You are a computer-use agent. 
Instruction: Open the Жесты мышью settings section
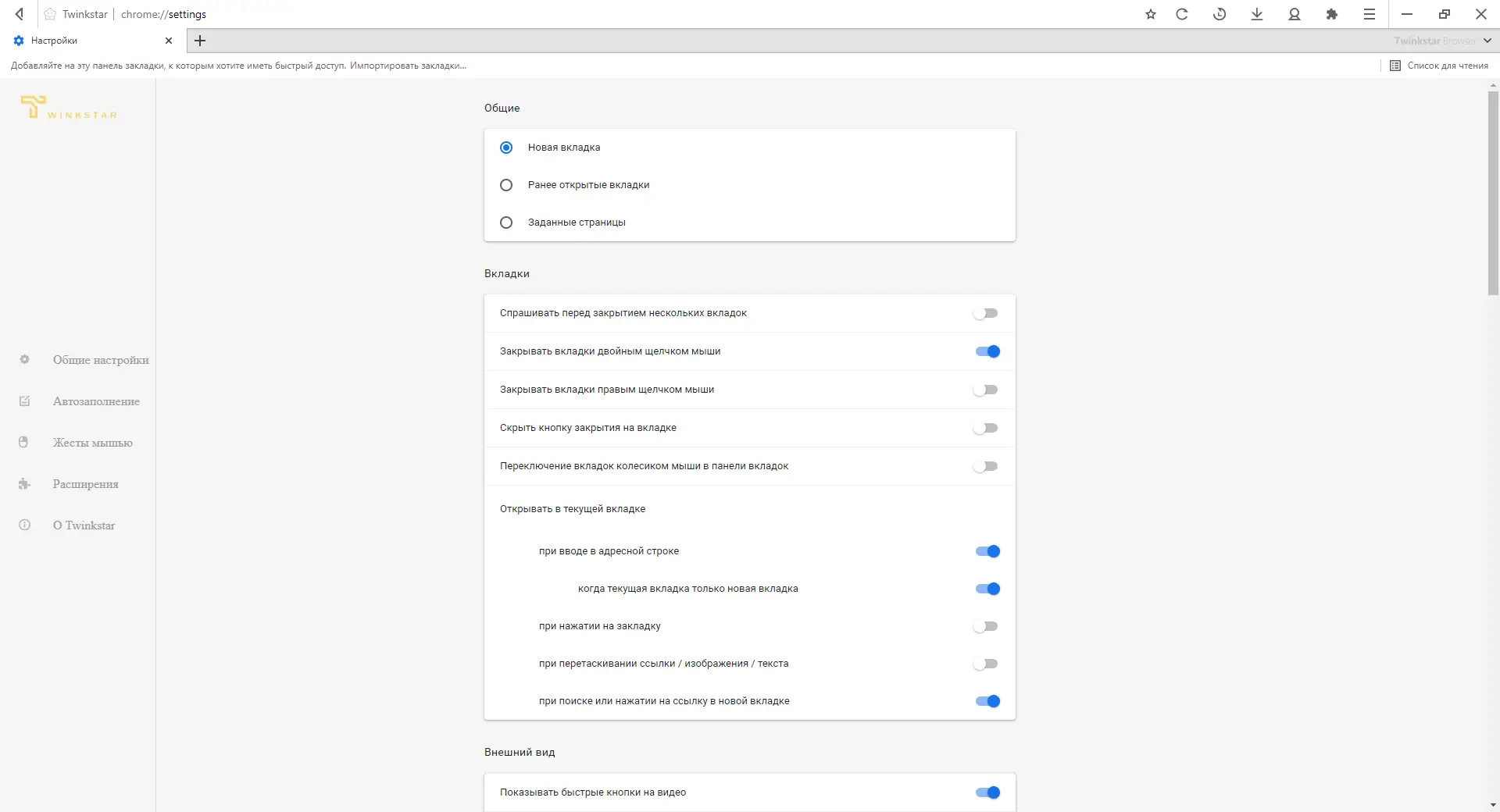[91, 443]
